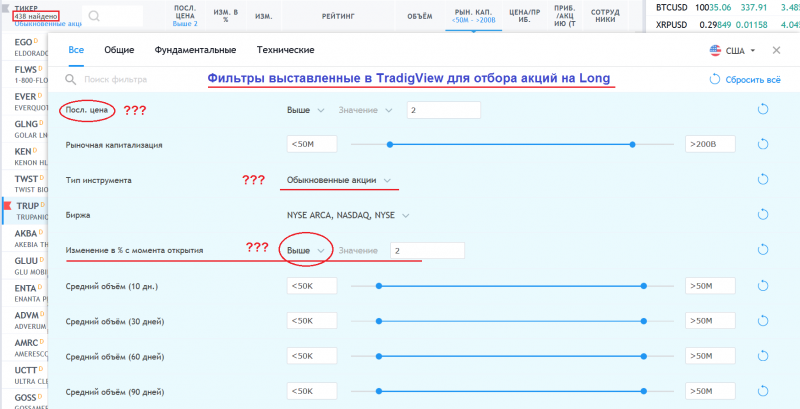The width and height of the screenshot is (800, 409).
Task: Click Сбросить всё to reset all filters
Action: [745, 80]
